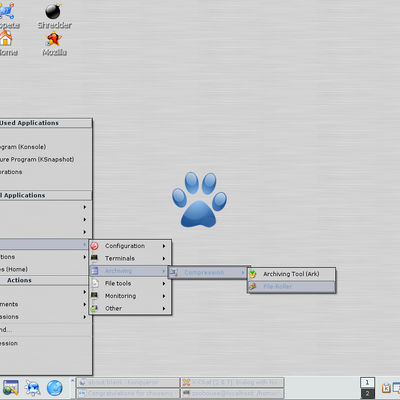The height and width of the screenshot is (400, 400).
Task: Switch to the X-Chat dialog window
Action: [x=233, y=382]
